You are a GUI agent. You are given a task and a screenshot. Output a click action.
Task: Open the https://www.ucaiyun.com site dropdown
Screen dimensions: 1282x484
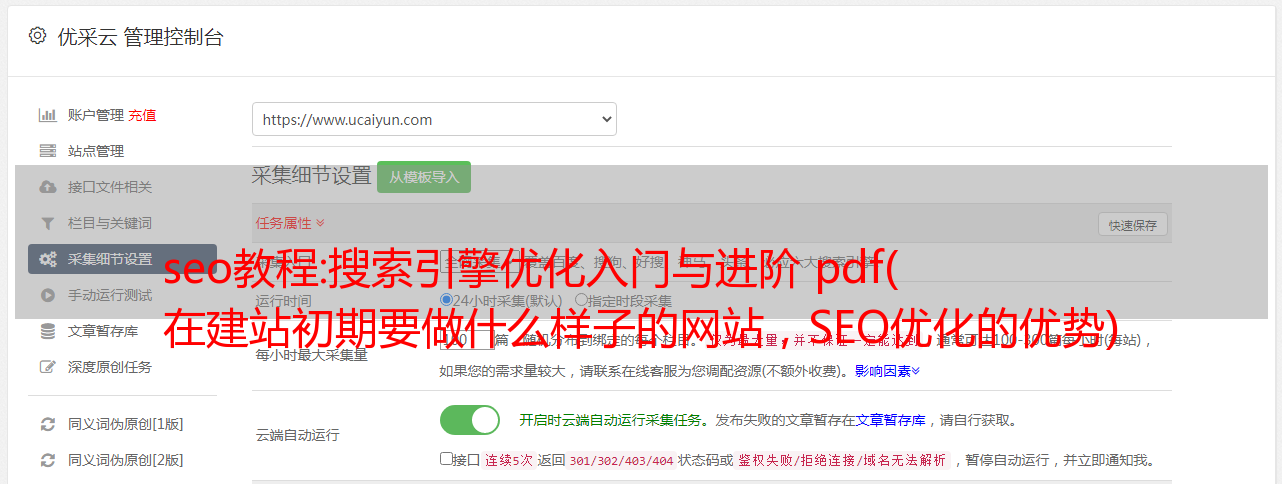click(x=434, y=119)
